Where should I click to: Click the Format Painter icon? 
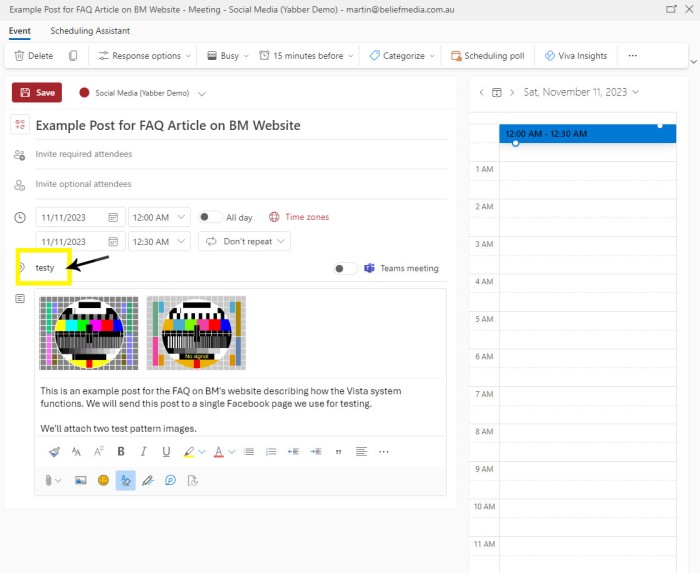(x=54, y=452)
